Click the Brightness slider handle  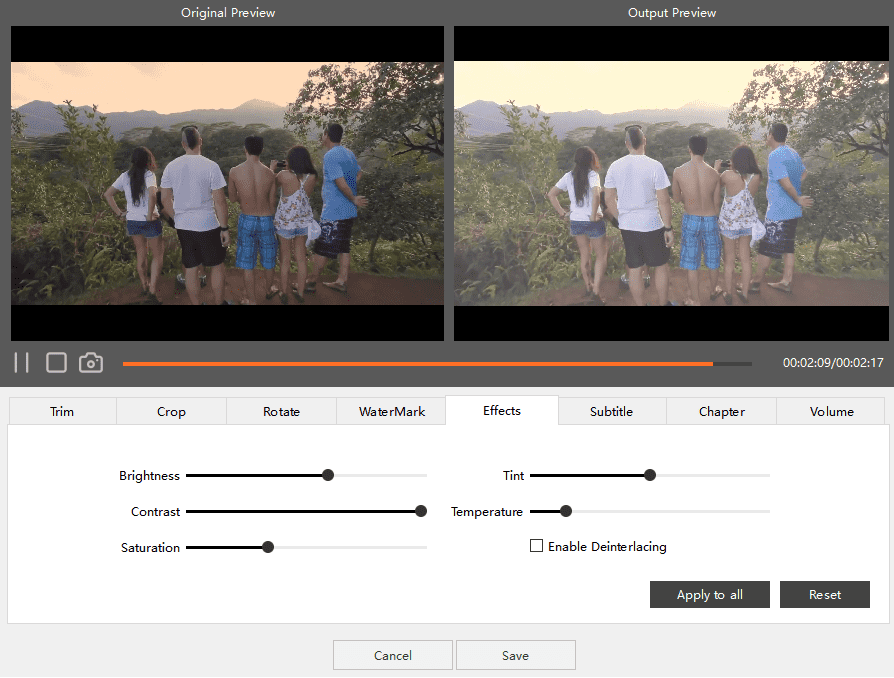pyautogui.click(x=328, y=475)
